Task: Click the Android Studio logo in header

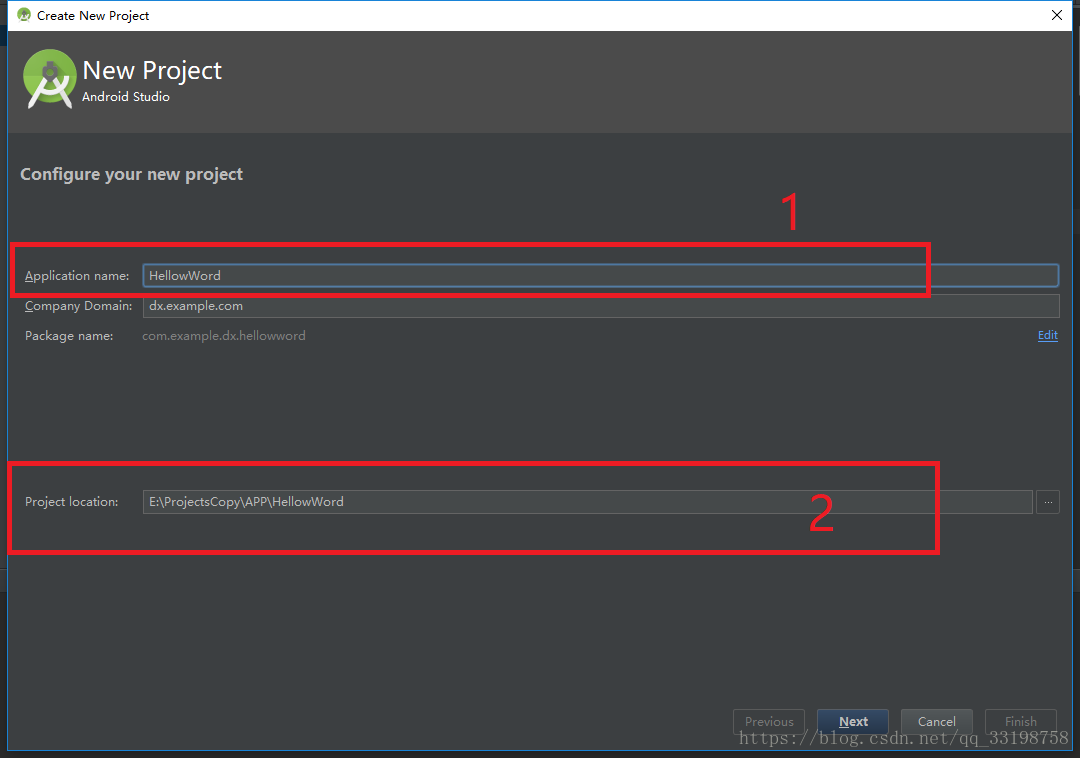Action: [49, 79]
